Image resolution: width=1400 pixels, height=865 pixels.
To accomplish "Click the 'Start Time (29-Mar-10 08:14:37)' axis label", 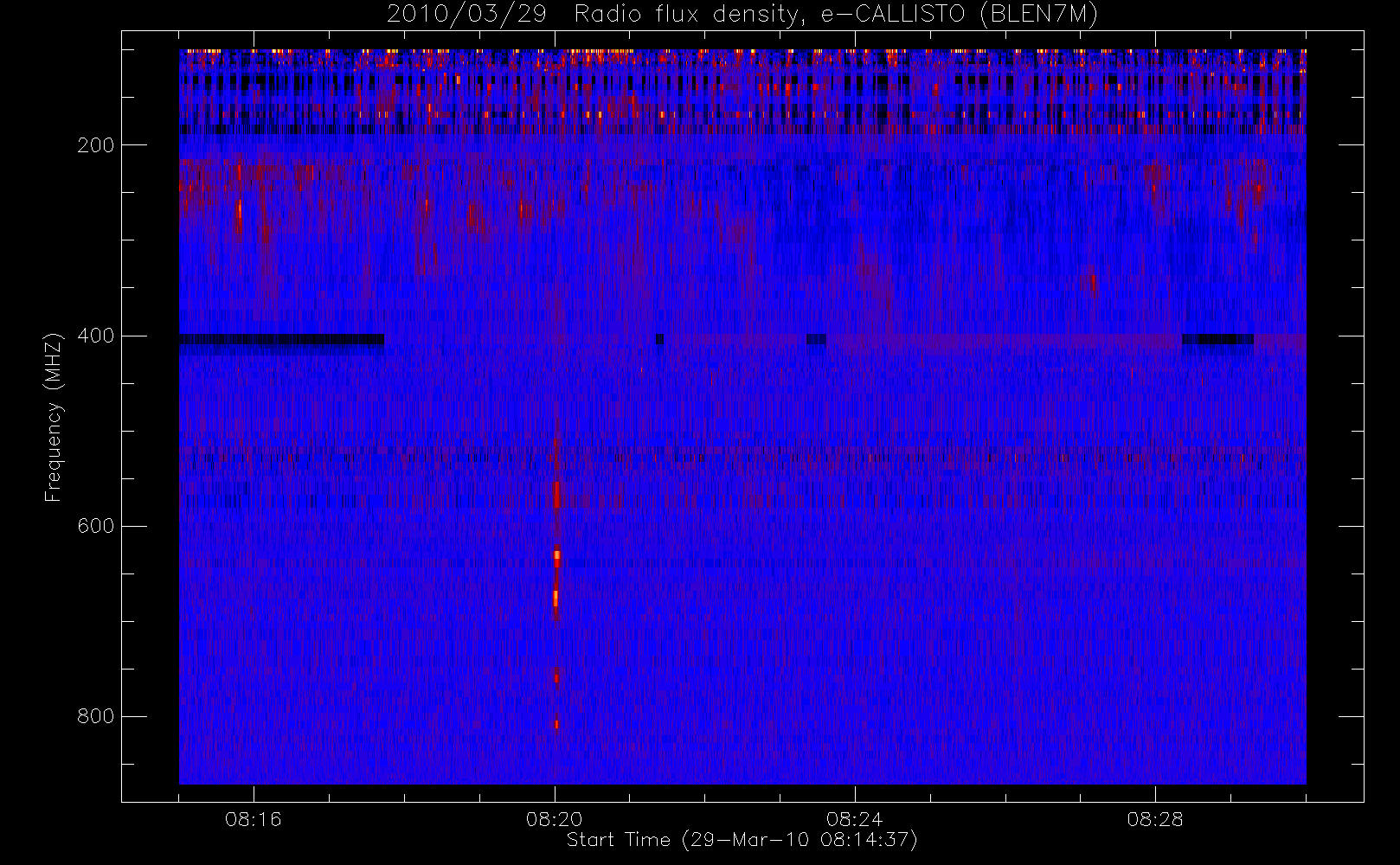I will pyautogui.click(x=742, y=840).
